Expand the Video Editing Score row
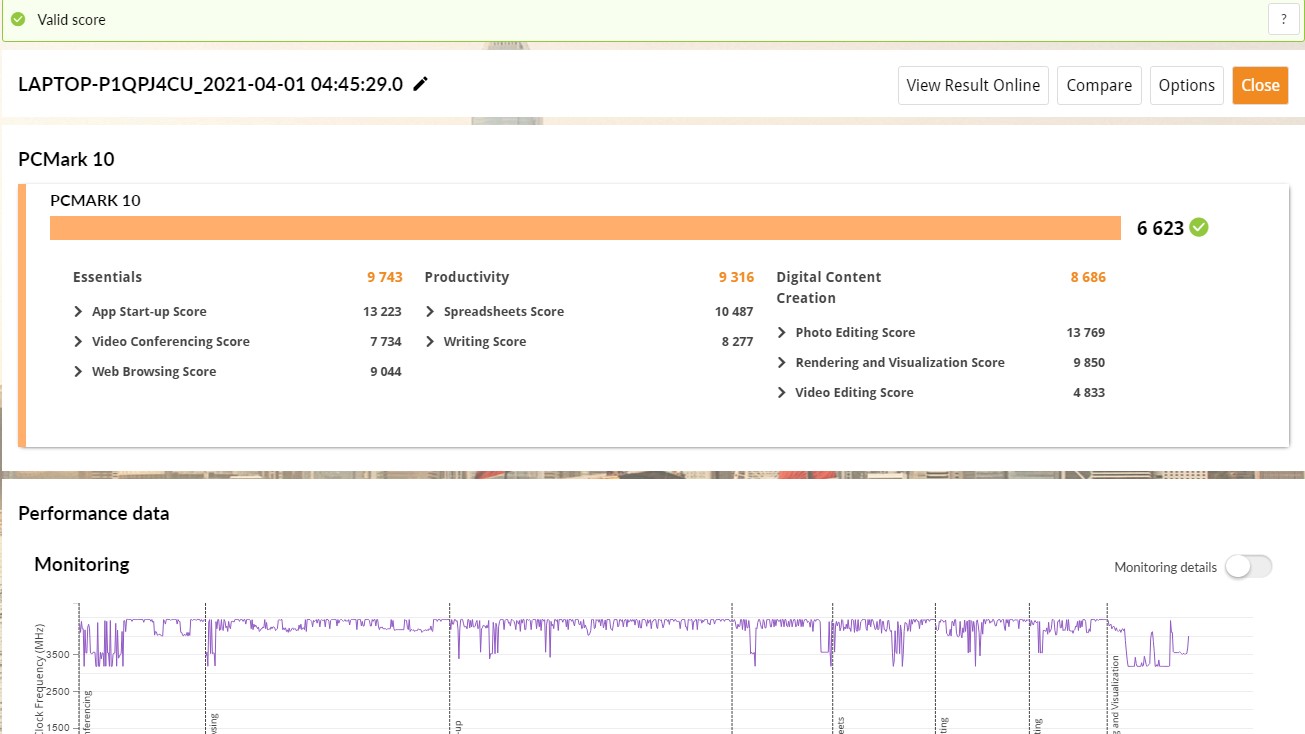This screenshot has width=1305, height=734. click(x=782, y=393)
